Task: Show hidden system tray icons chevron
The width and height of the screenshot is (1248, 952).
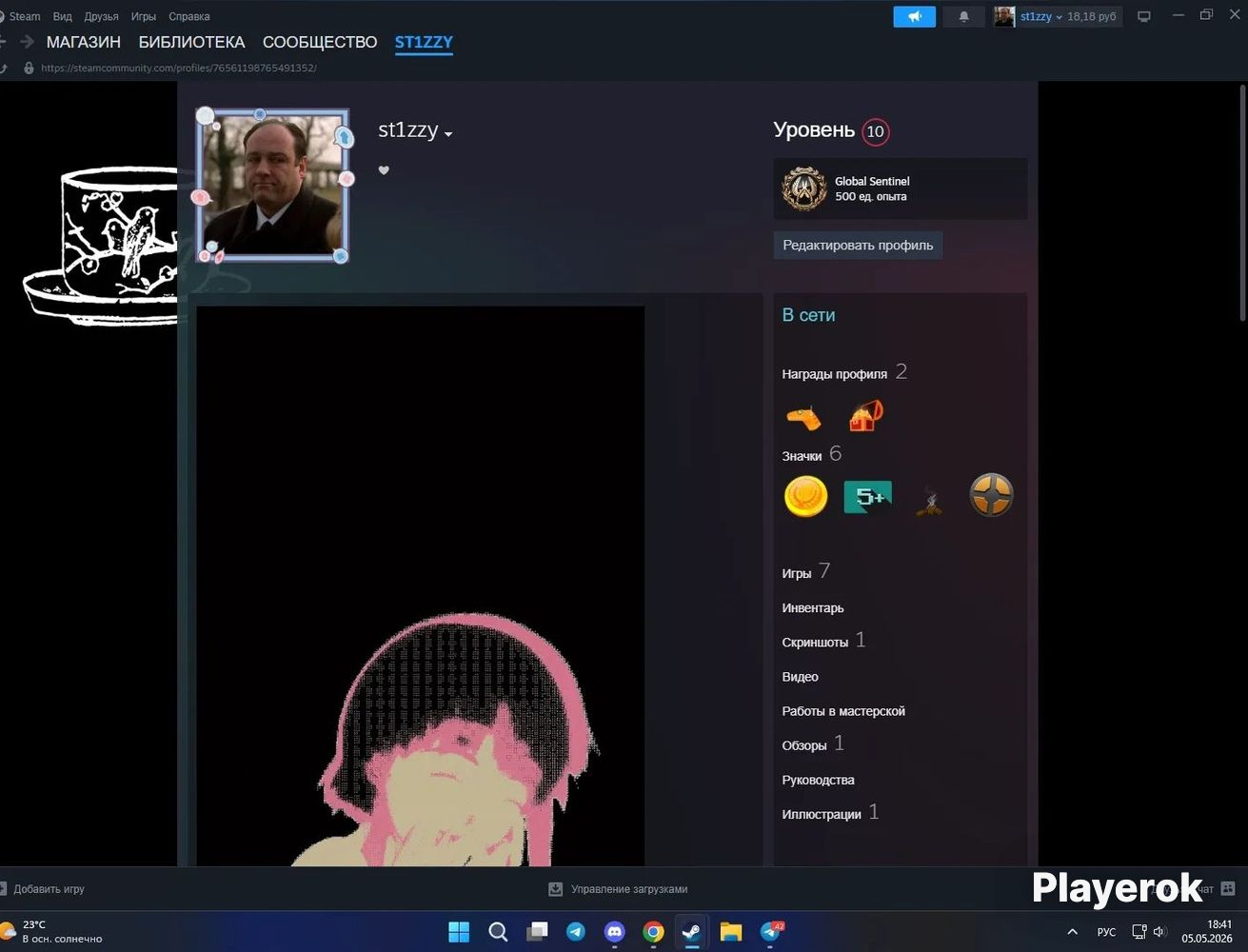Action: [1072, 932]
